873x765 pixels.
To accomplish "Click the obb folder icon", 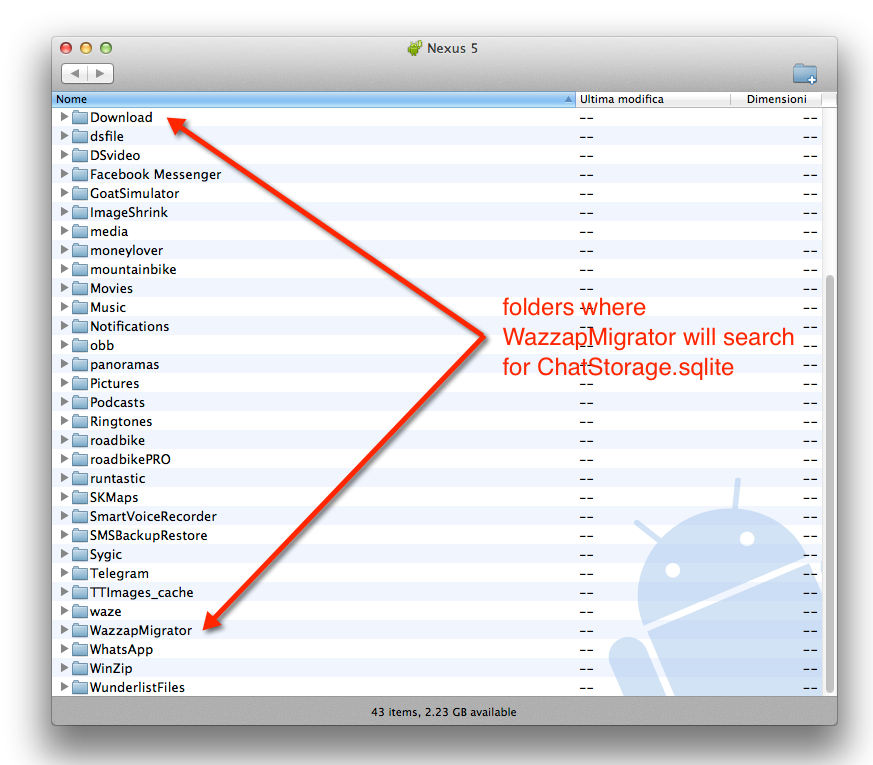I will coord(80,345).
